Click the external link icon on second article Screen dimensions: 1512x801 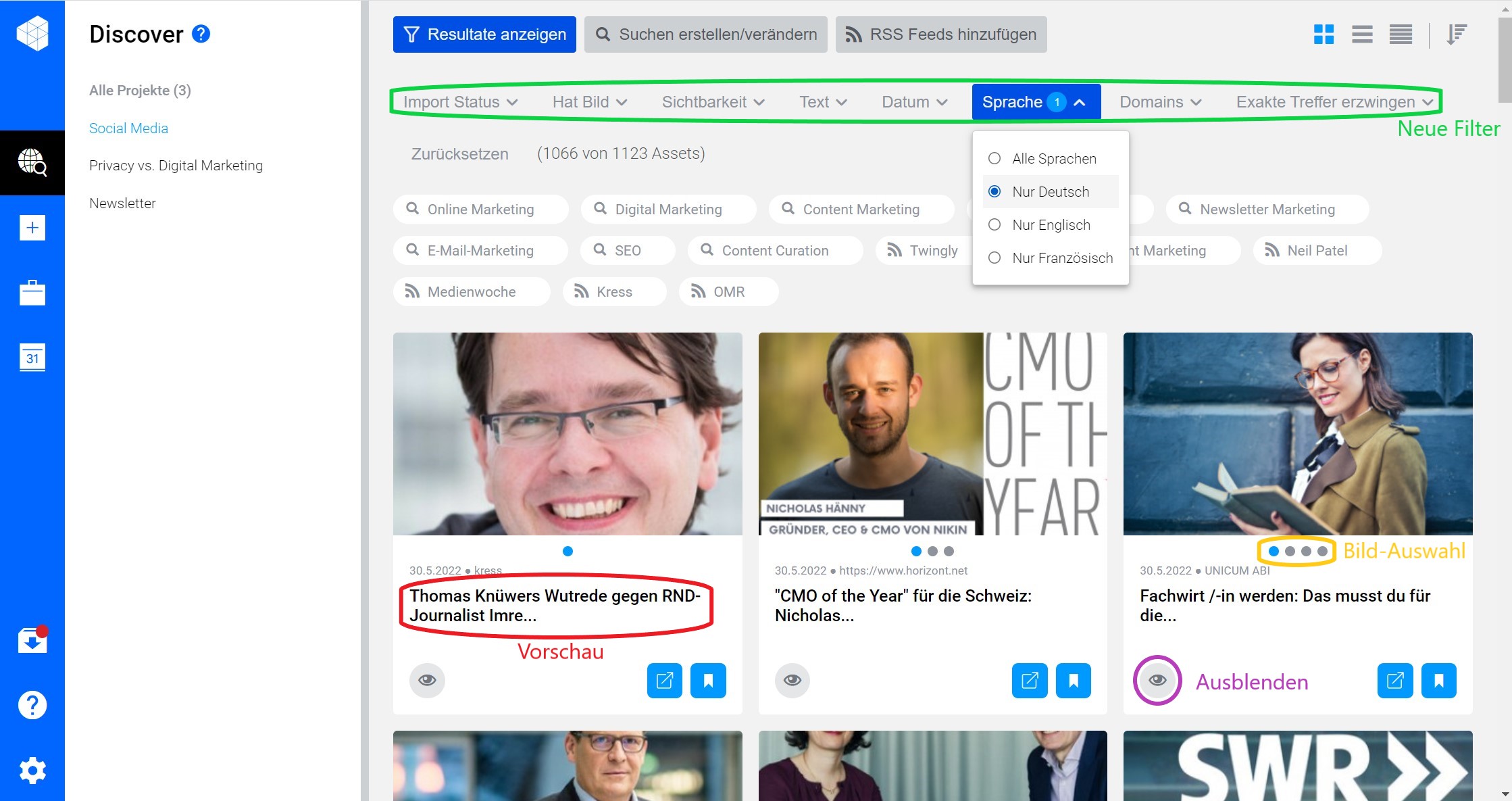[1030, 680]
